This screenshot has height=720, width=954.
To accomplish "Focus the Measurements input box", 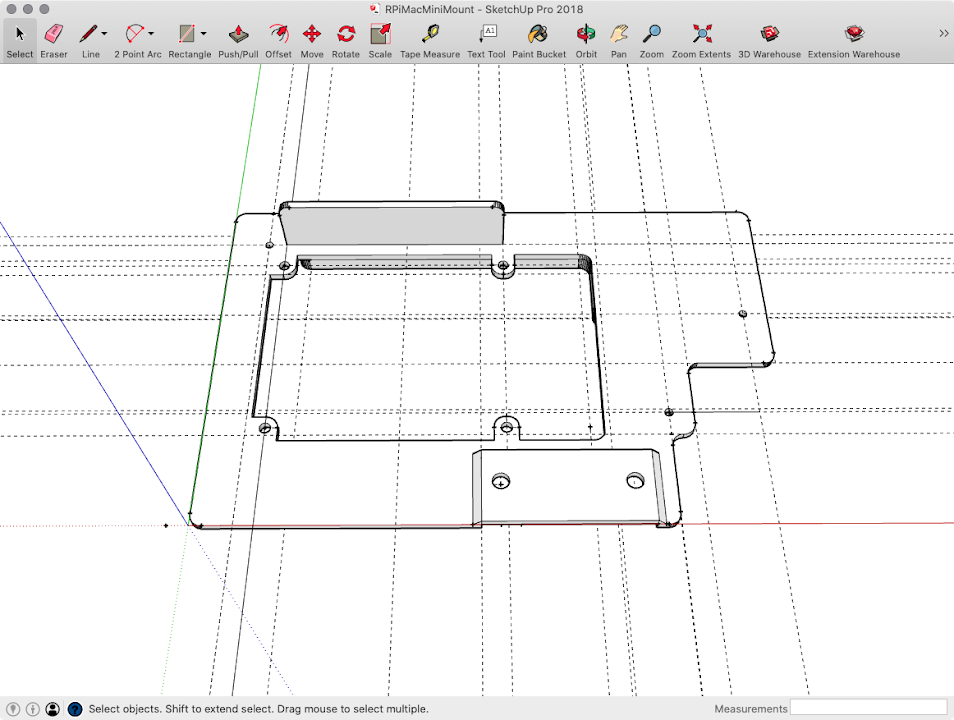I will pyautogui.click(x=868, y=708).
